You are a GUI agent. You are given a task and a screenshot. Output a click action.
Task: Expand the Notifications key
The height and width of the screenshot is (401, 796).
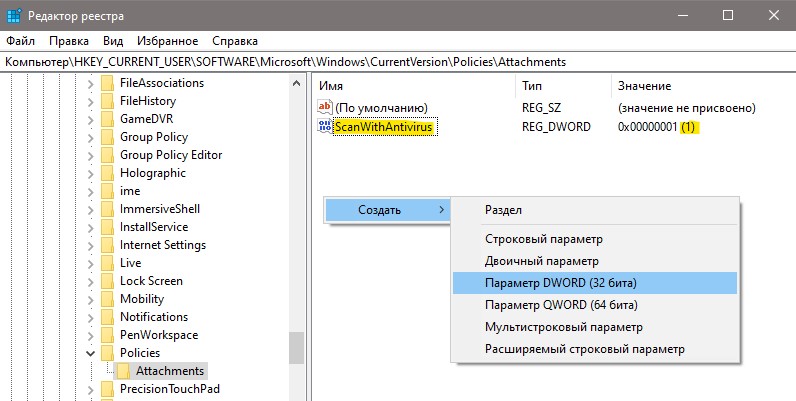point(91,318)
